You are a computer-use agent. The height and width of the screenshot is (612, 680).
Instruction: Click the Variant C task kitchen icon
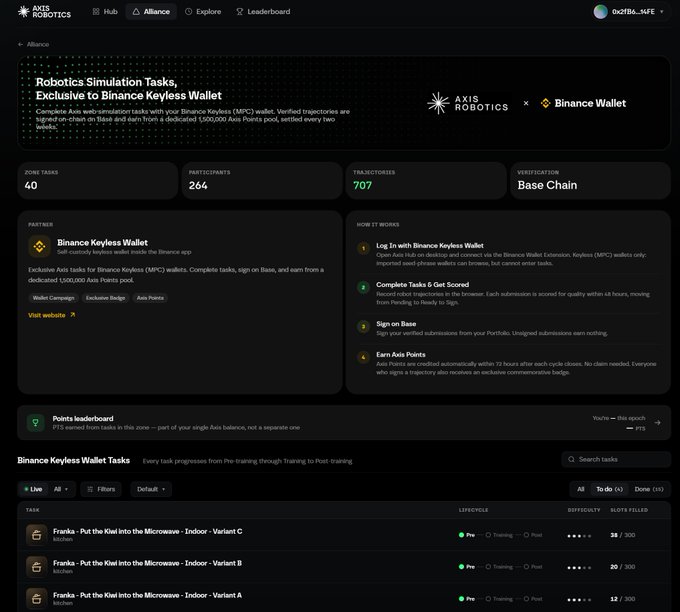click(36, 535)
